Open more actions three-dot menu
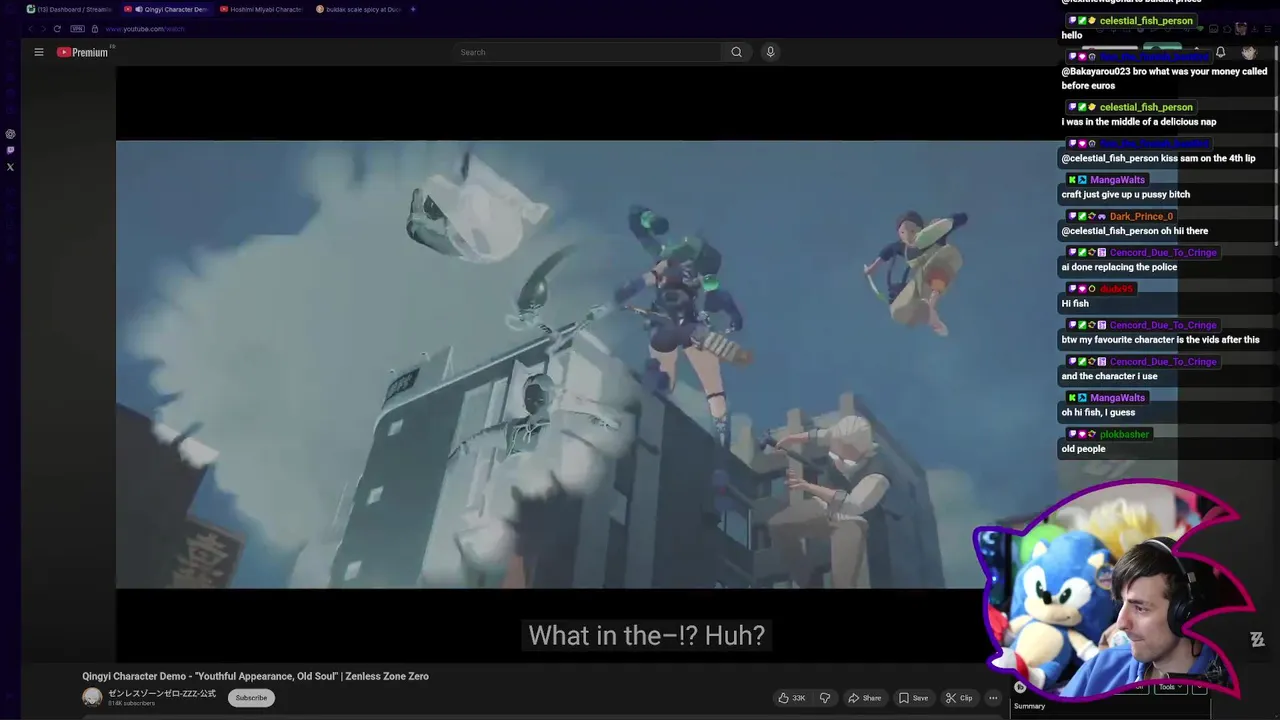The image size is (1280, 720). (x=993, y=698)
